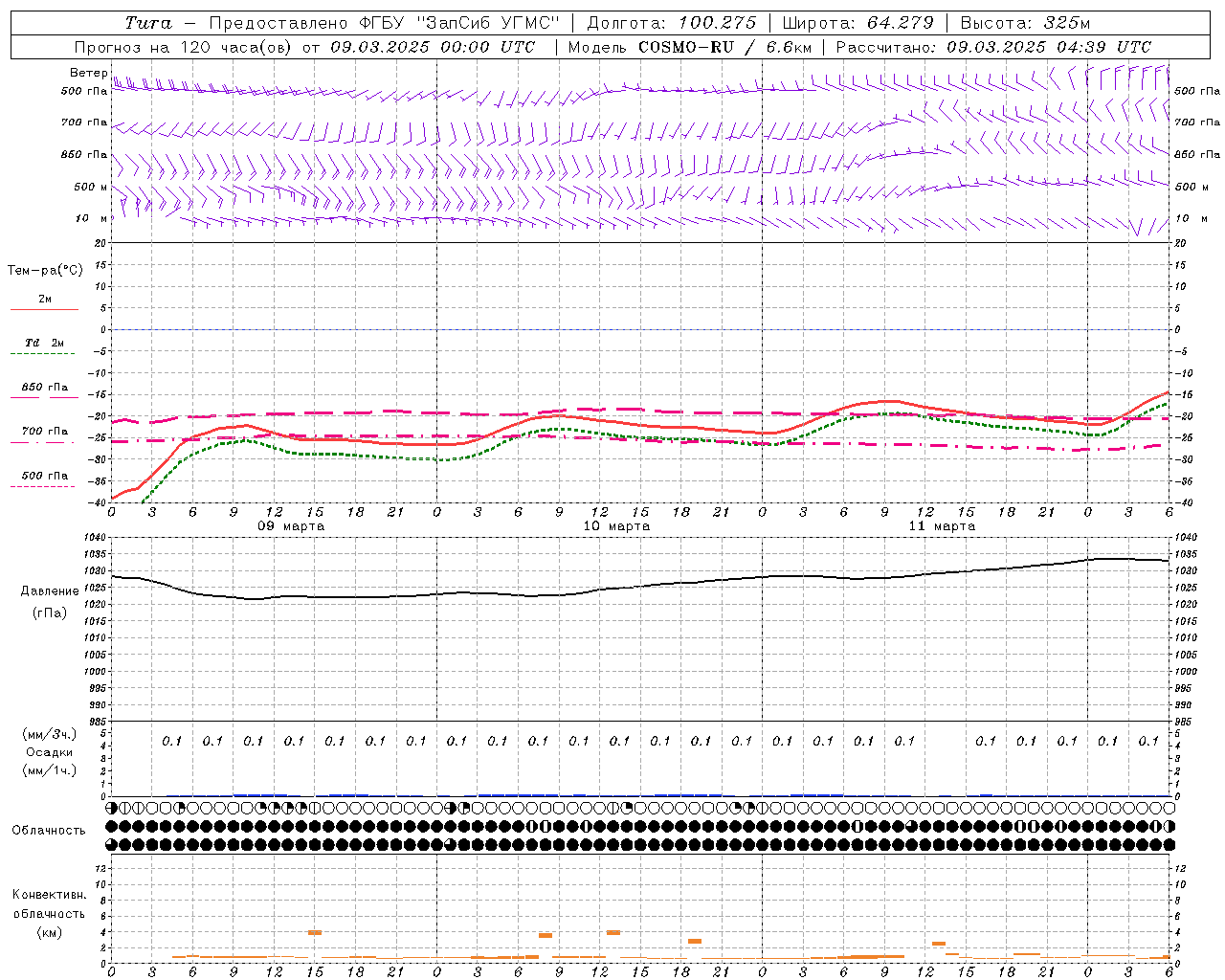
Task: Click the "(мм/3ч.)" precipitation unit label
Action: click(50, 734)
